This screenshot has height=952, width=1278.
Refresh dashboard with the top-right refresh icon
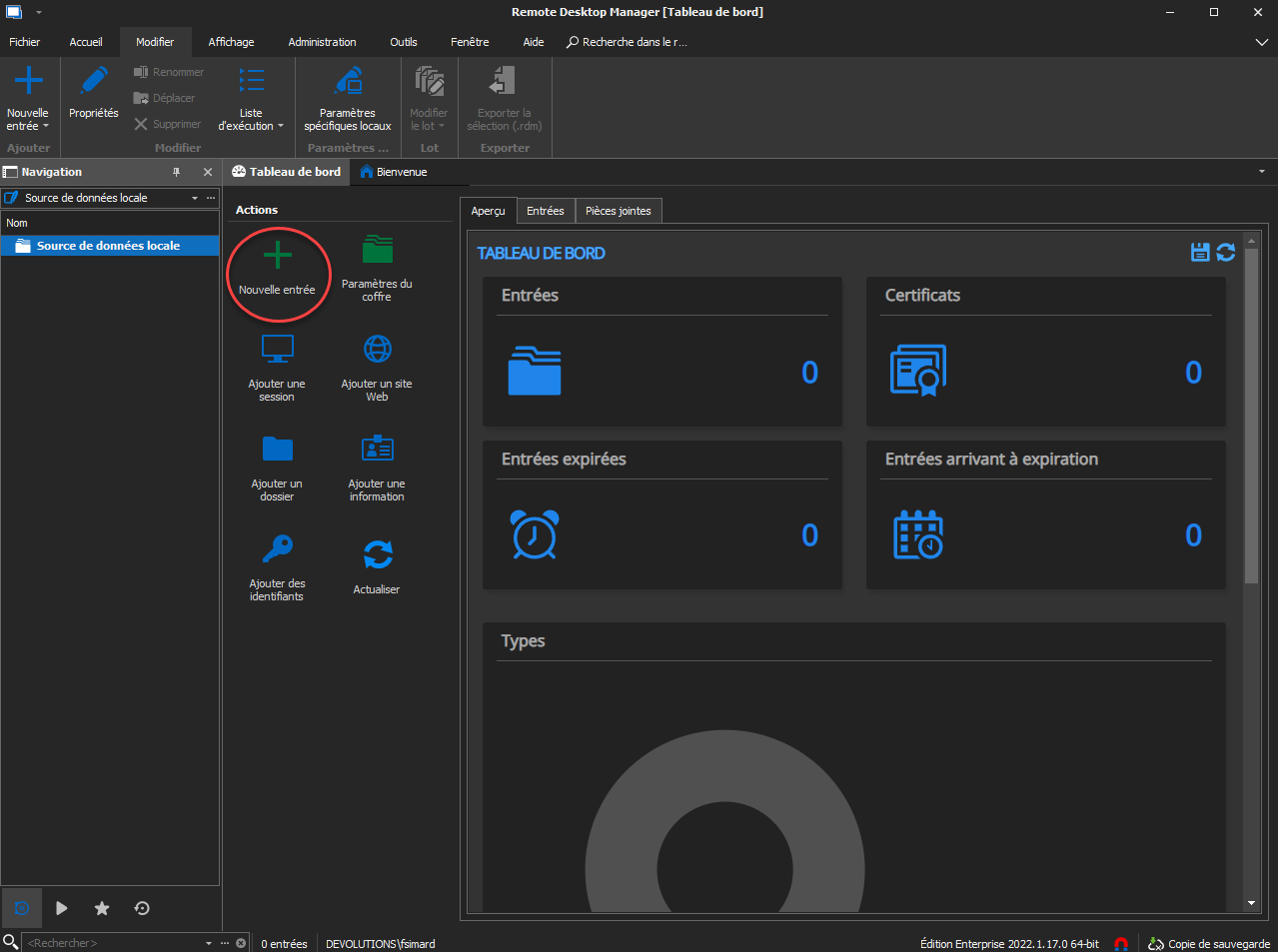(x=1226, y=253)
